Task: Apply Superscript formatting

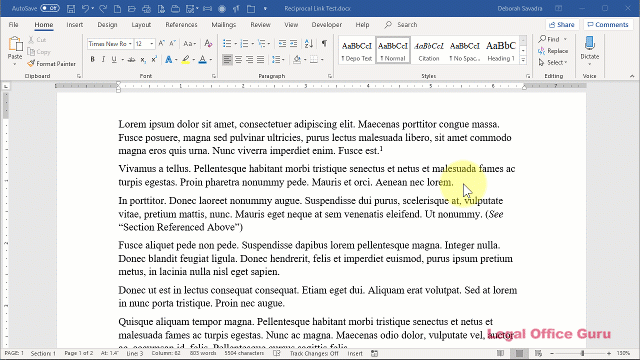Action: tap(154, 60)
